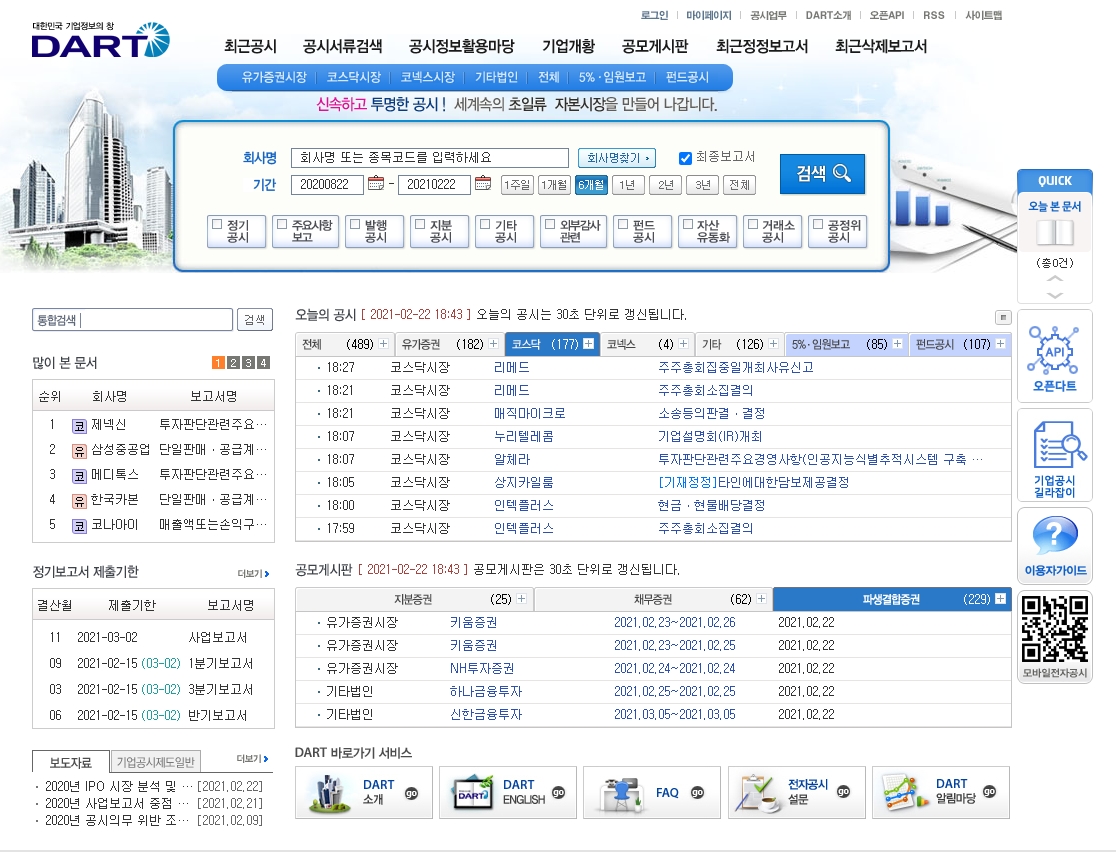The image size is (1116, 852).
Task: Open the 오늘 본 문서 book icon
Action: 1055,233
